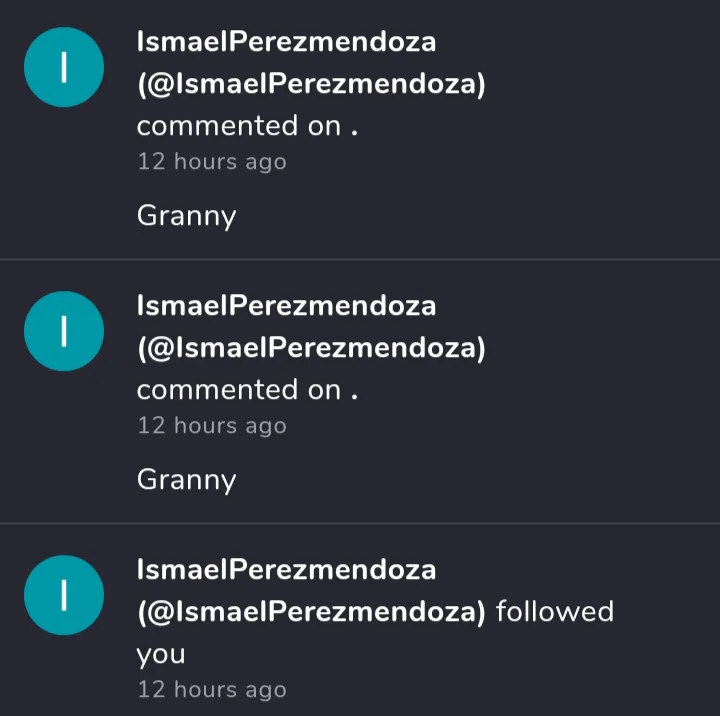The image size is (720, 716).
Task: Open IsmaelPerezmendoza's name in the topmost notification
Action: (x=286, y=42)
